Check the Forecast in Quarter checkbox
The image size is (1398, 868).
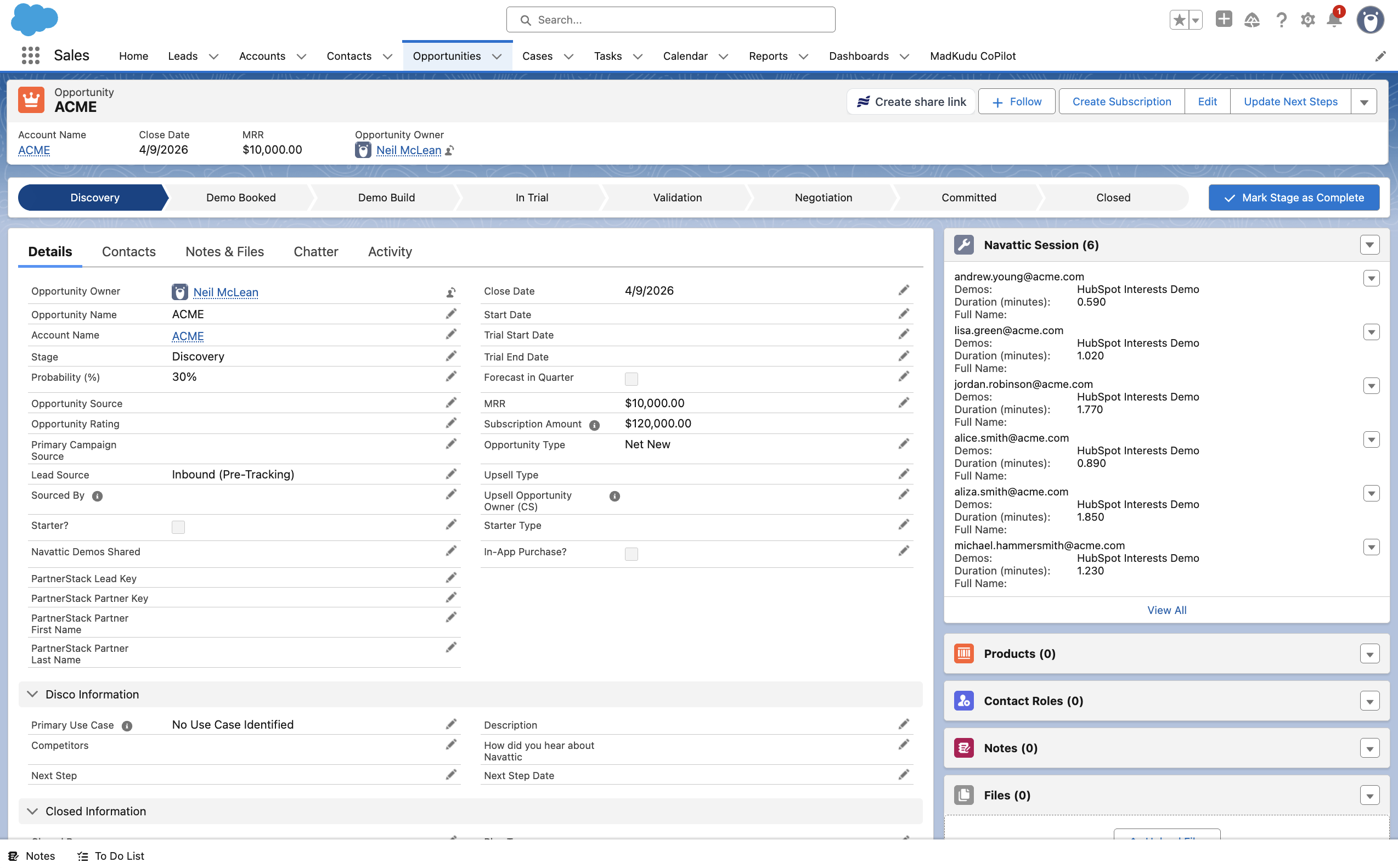632,379
